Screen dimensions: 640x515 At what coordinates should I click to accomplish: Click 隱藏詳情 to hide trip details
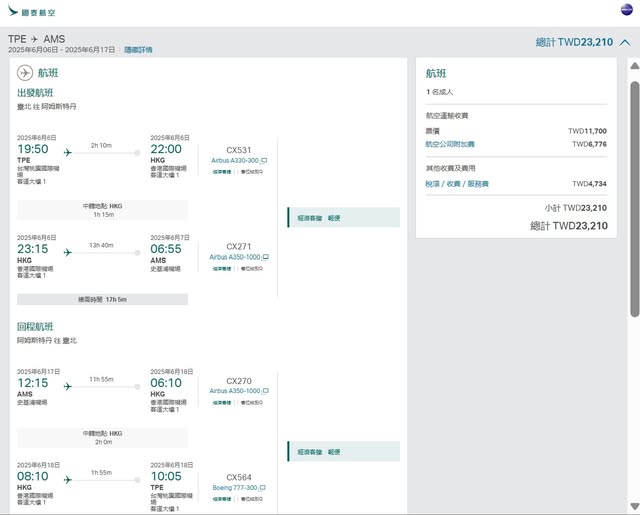(138, 49)
